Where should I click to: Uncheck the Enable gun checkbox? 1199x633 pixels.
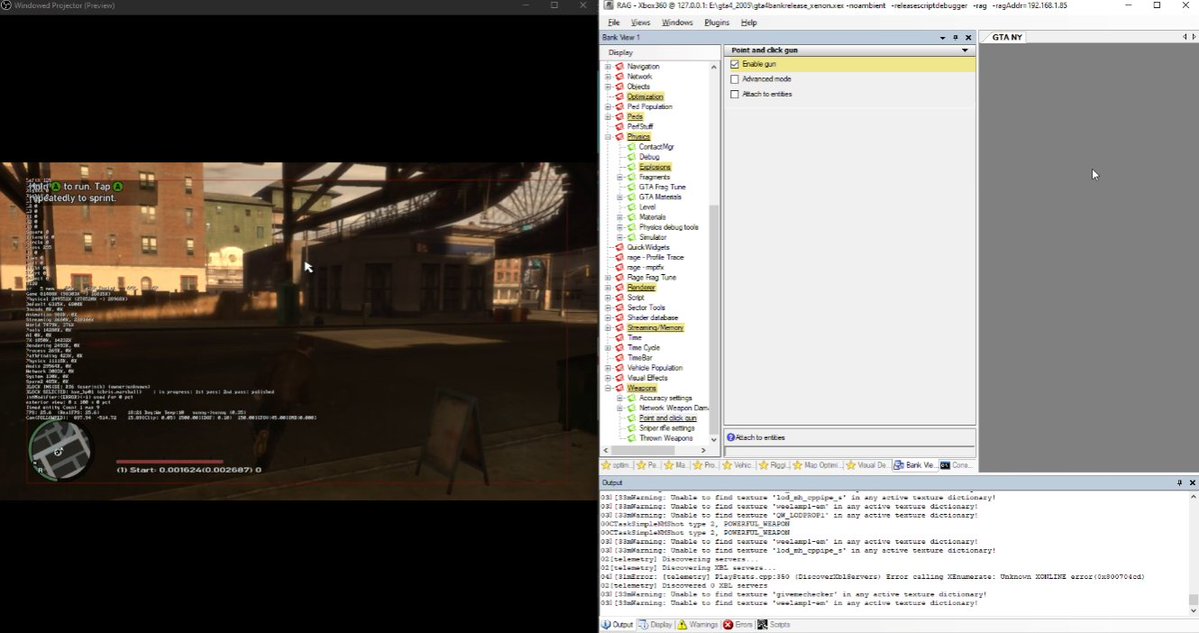[735, 64]
